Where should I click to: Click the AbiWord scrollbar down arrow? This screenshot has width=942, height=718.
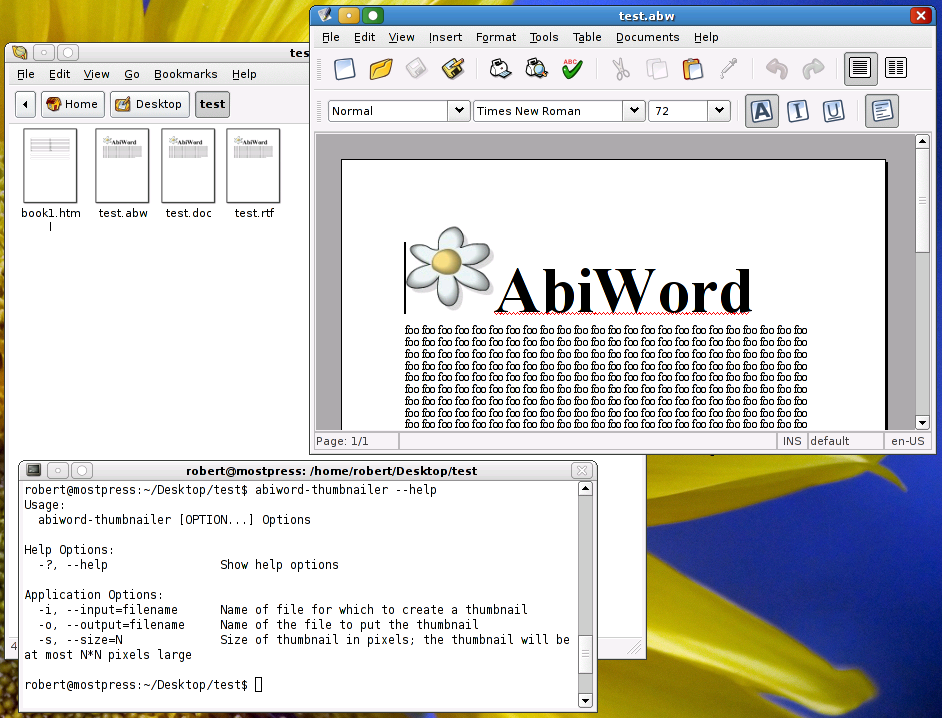922,422
